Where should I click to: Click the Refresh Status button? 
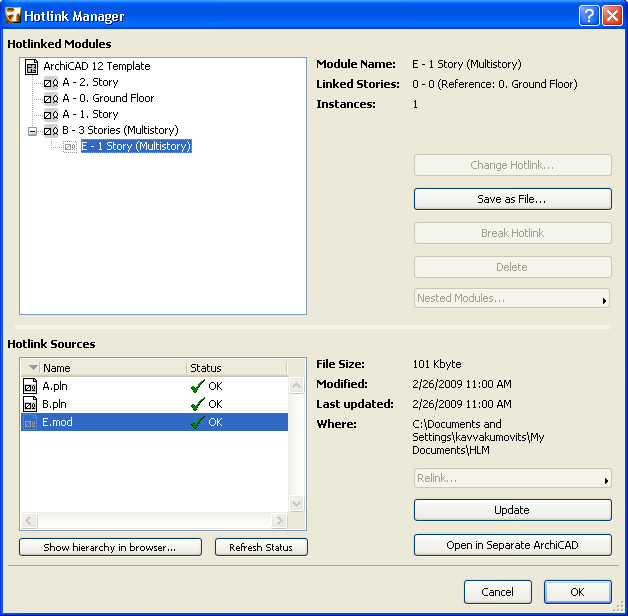(261, 547)
